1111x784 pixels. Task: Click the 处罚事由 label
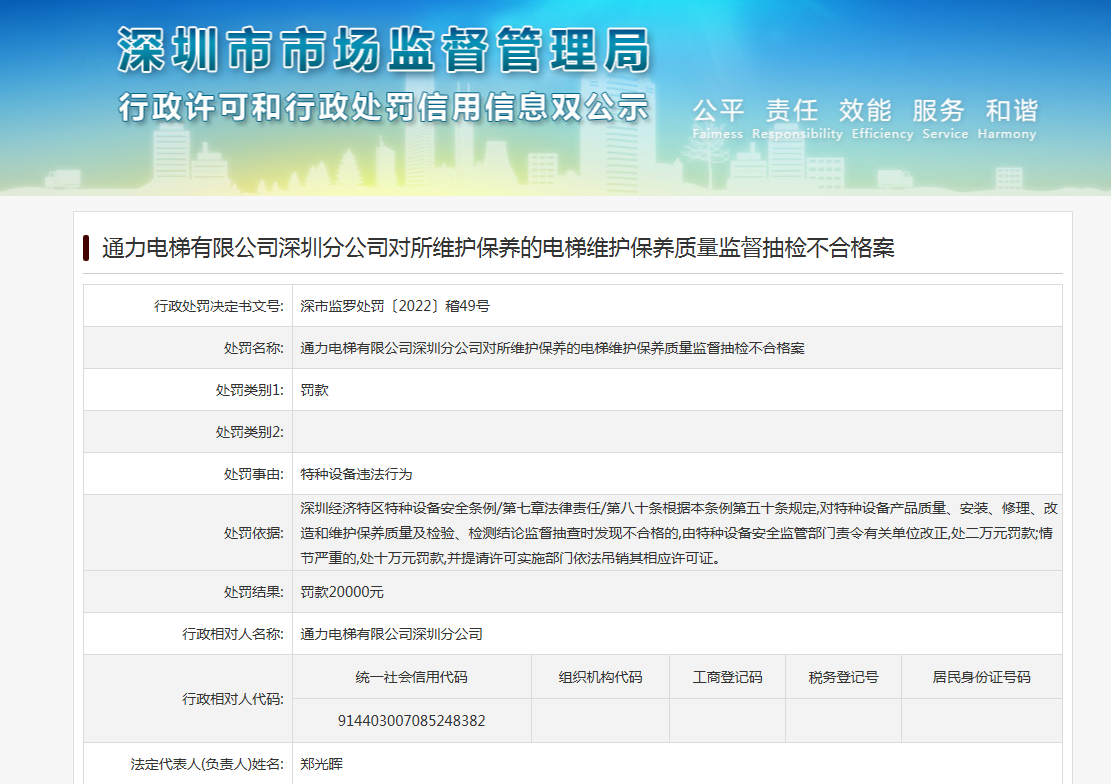[254, 474]
